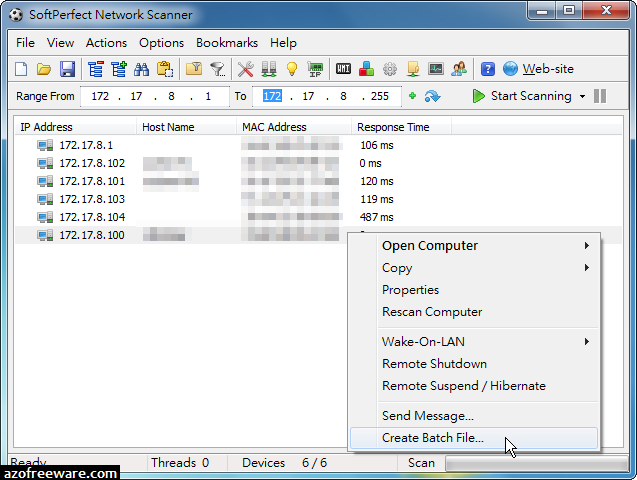Click the IP network card icon

(315, 69)
